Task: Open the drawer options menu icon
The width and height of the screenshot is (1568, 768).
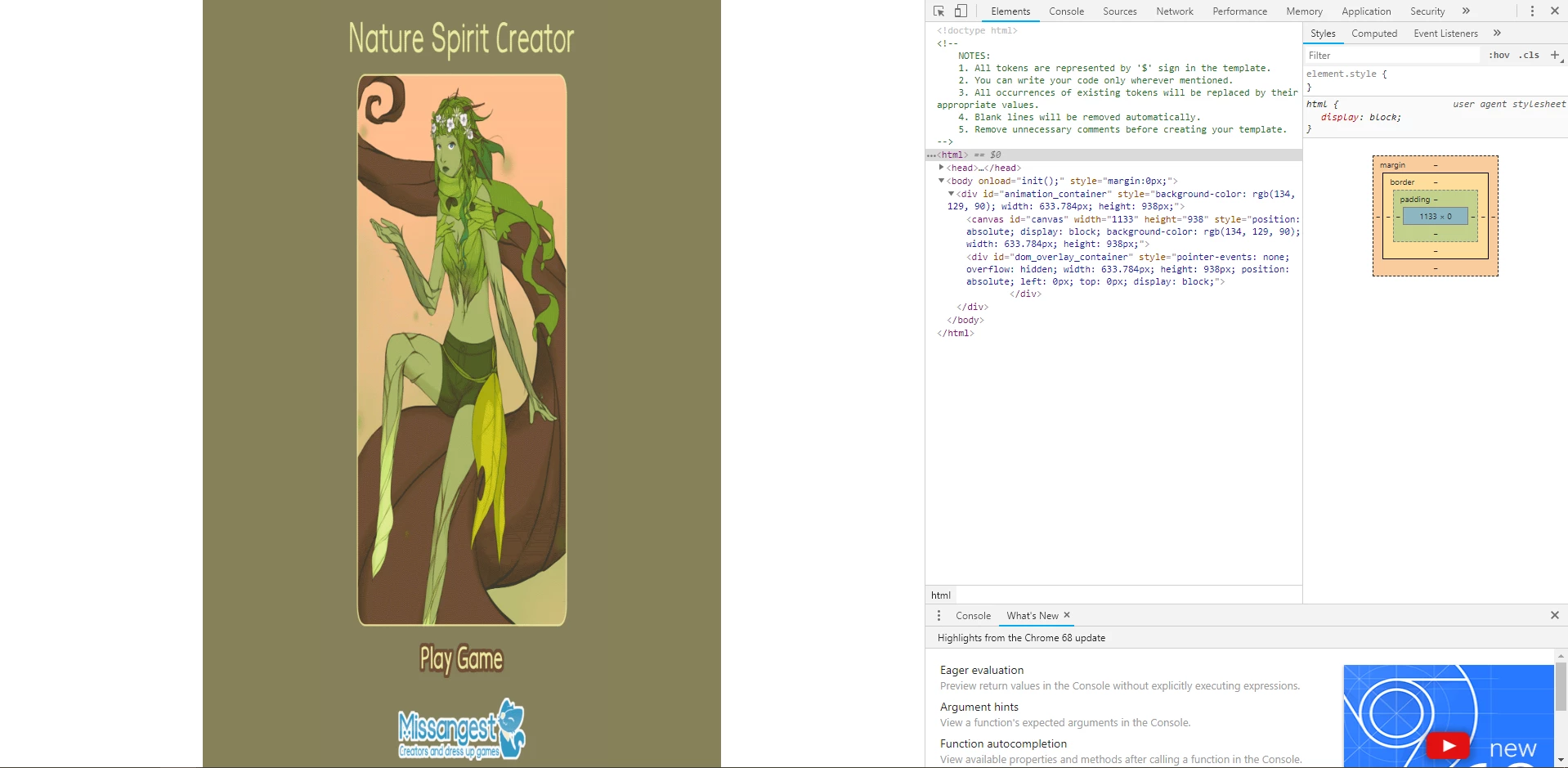Action: coord(939,616)
